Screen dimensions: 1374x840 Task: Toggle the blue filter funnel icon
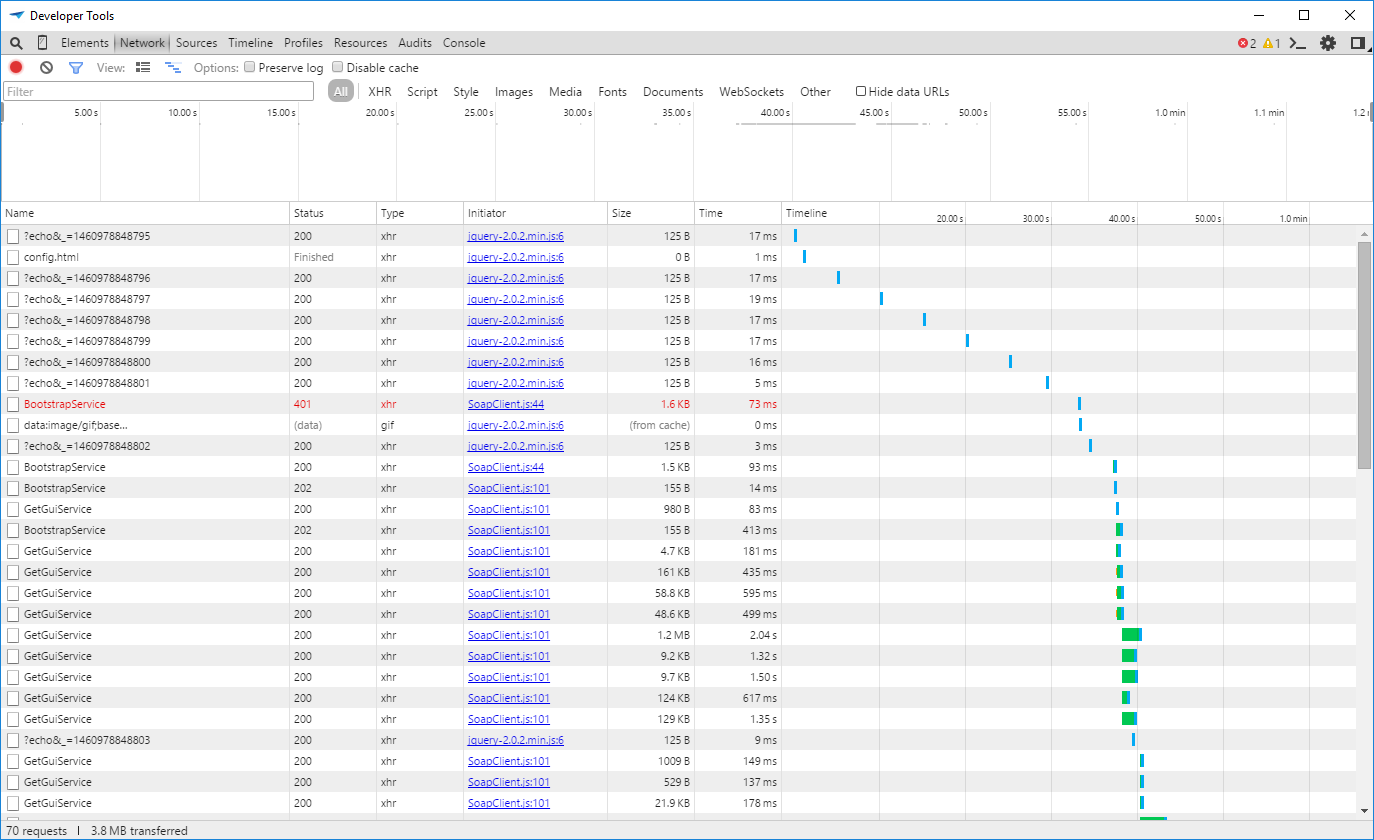[75, 67]
